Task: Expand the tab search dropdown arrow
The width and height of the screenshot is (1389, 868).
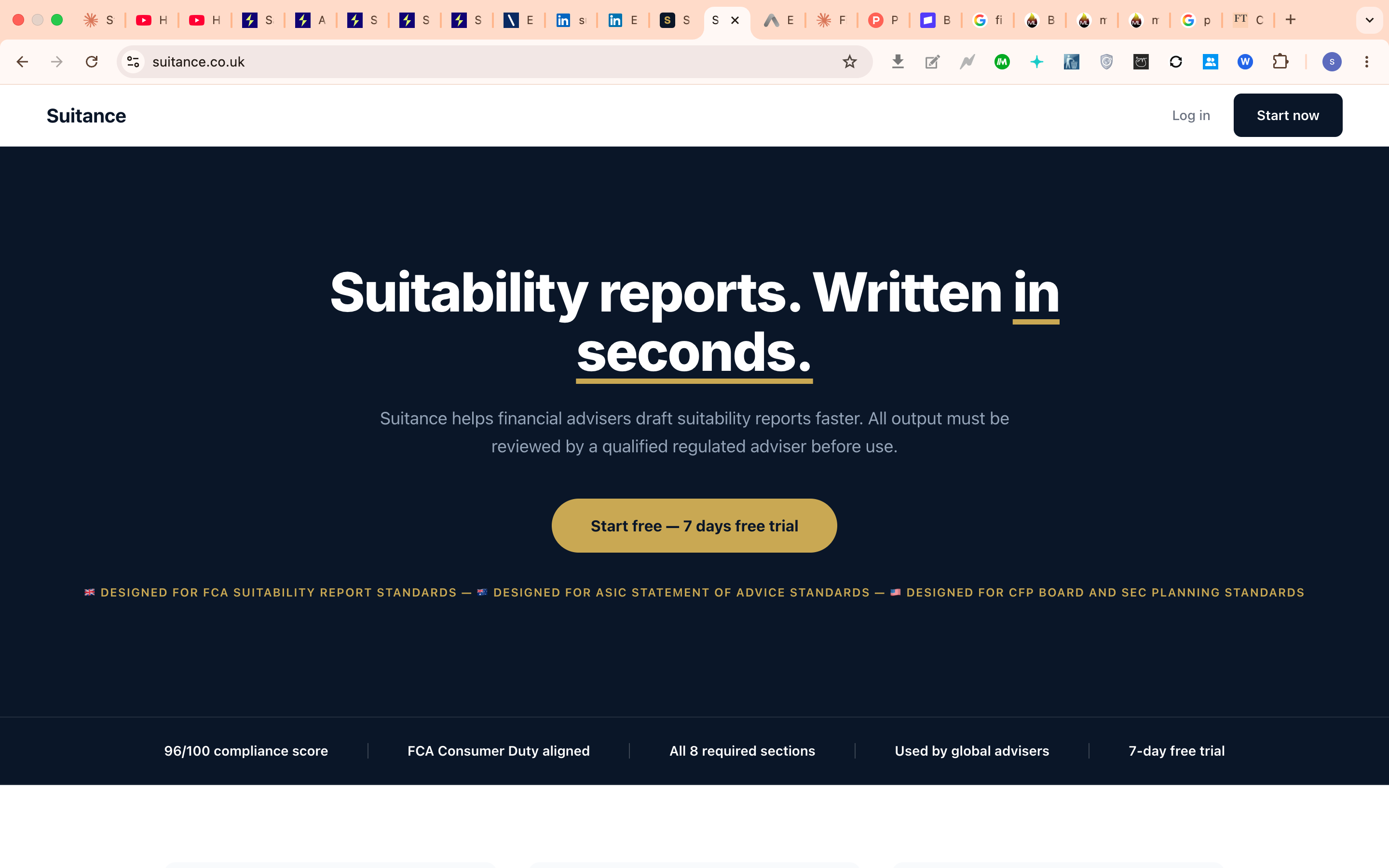Action: pos(1370,20)
